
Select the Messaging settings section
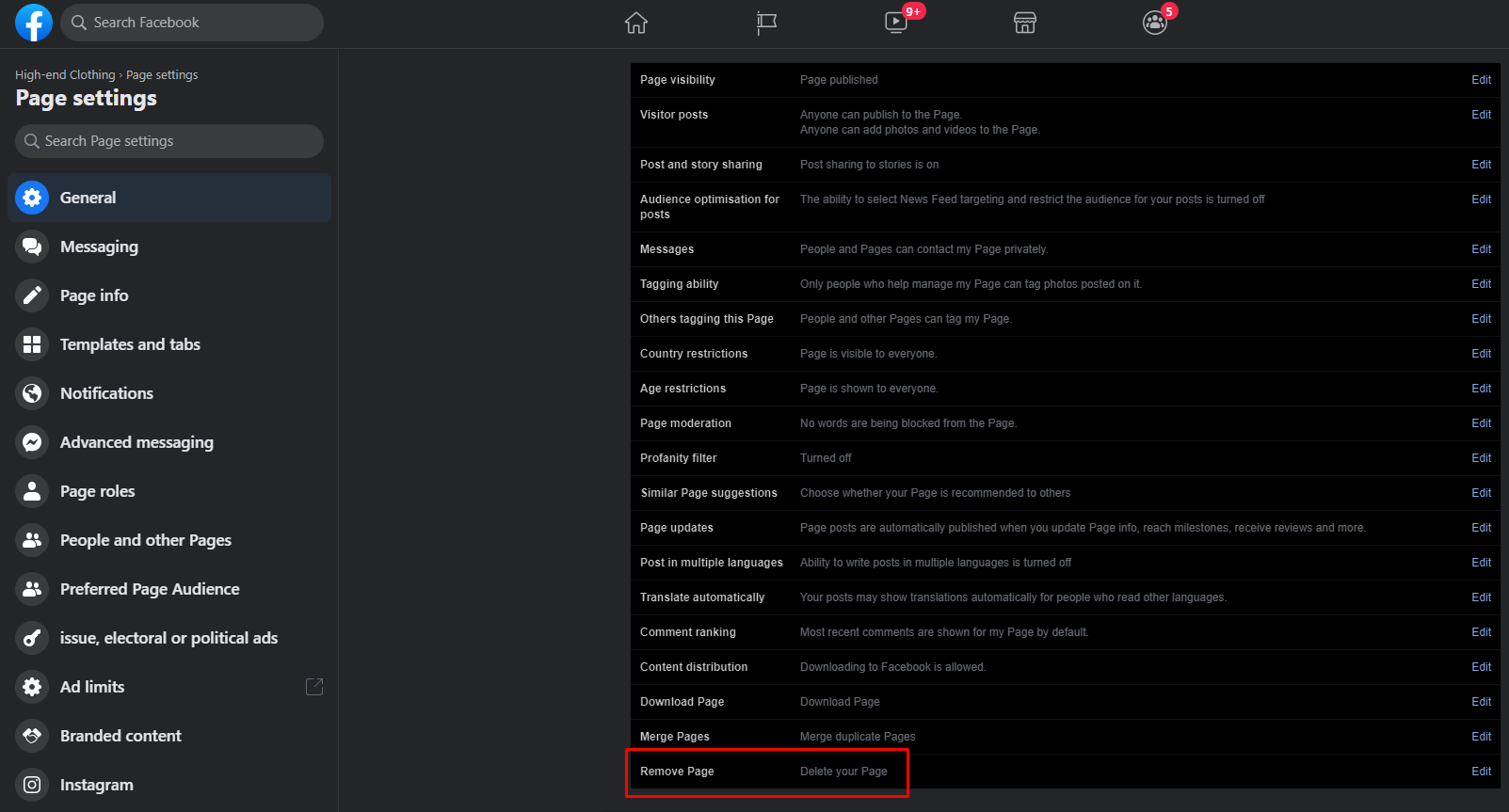99,247
